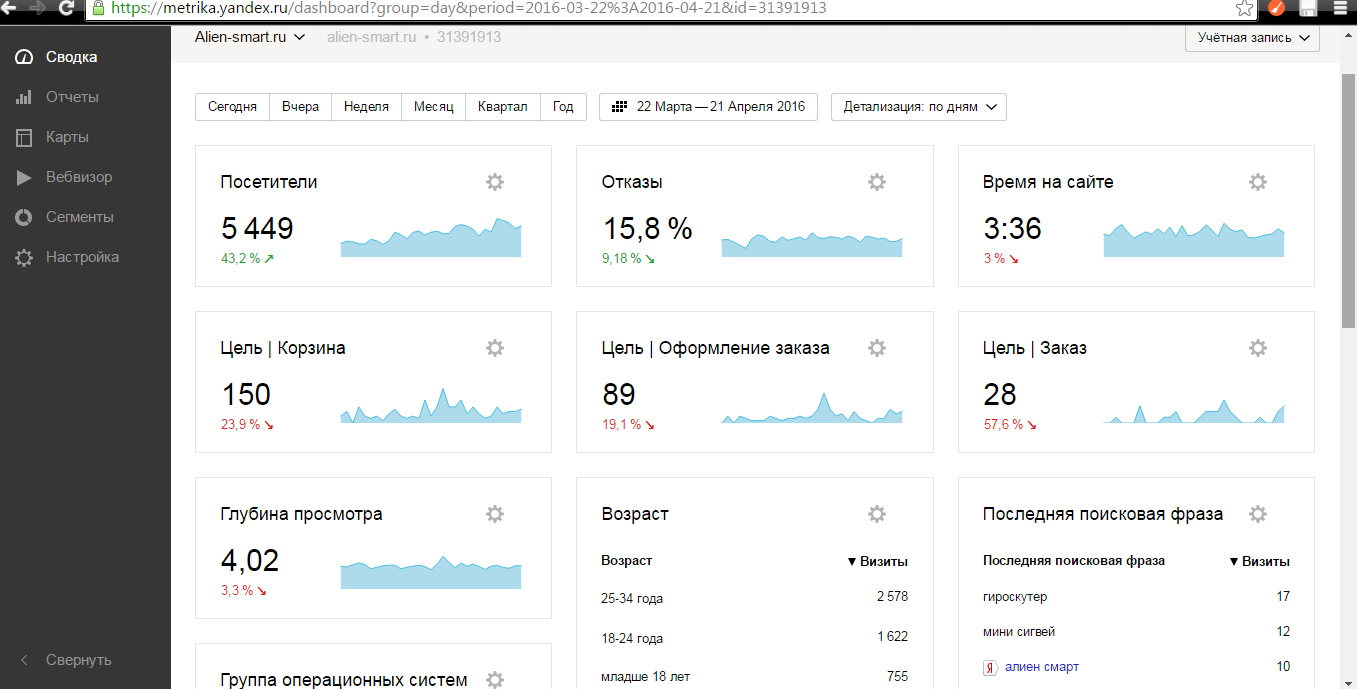This screenshot has height=689, width=1357.
Task: Open the Вебвизор section
Action: [78, 177]
